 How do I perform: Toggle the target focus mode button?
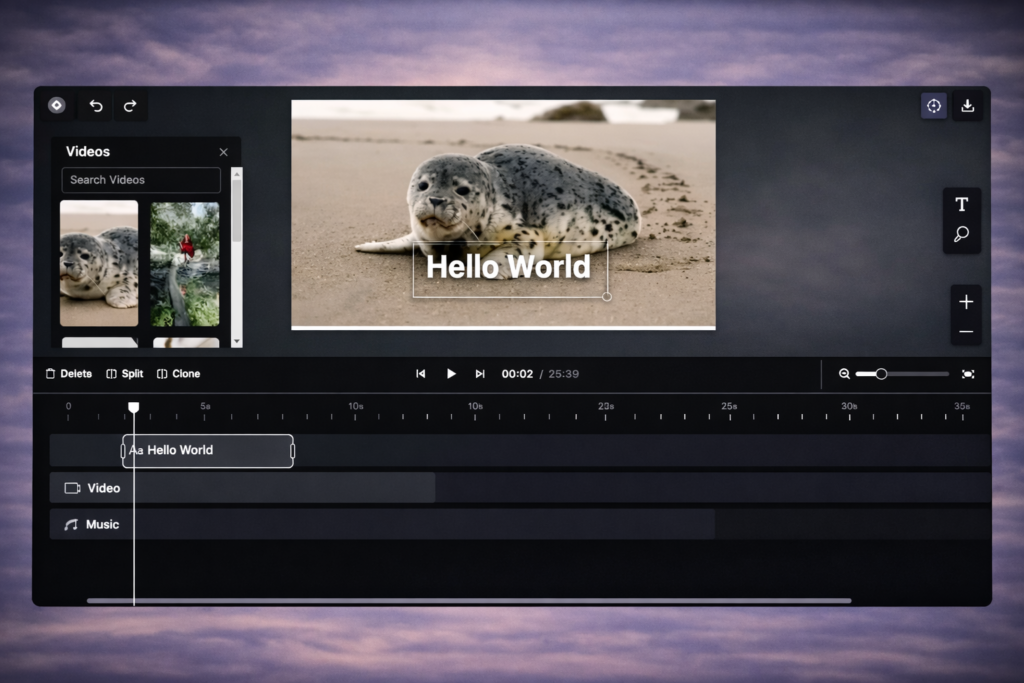pos(933,106)
